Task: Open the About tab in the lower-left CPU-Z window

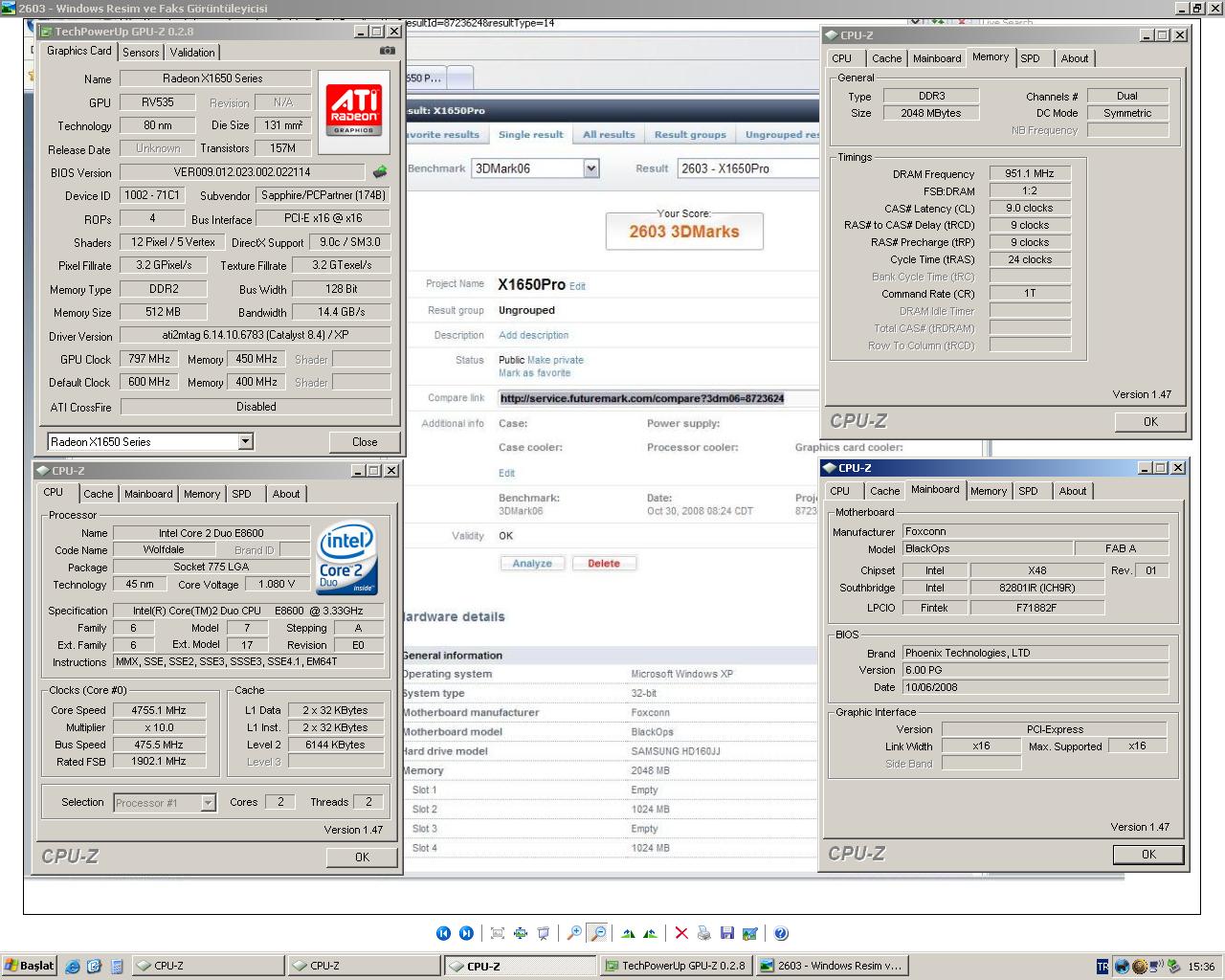Action: tap(286, 494)
